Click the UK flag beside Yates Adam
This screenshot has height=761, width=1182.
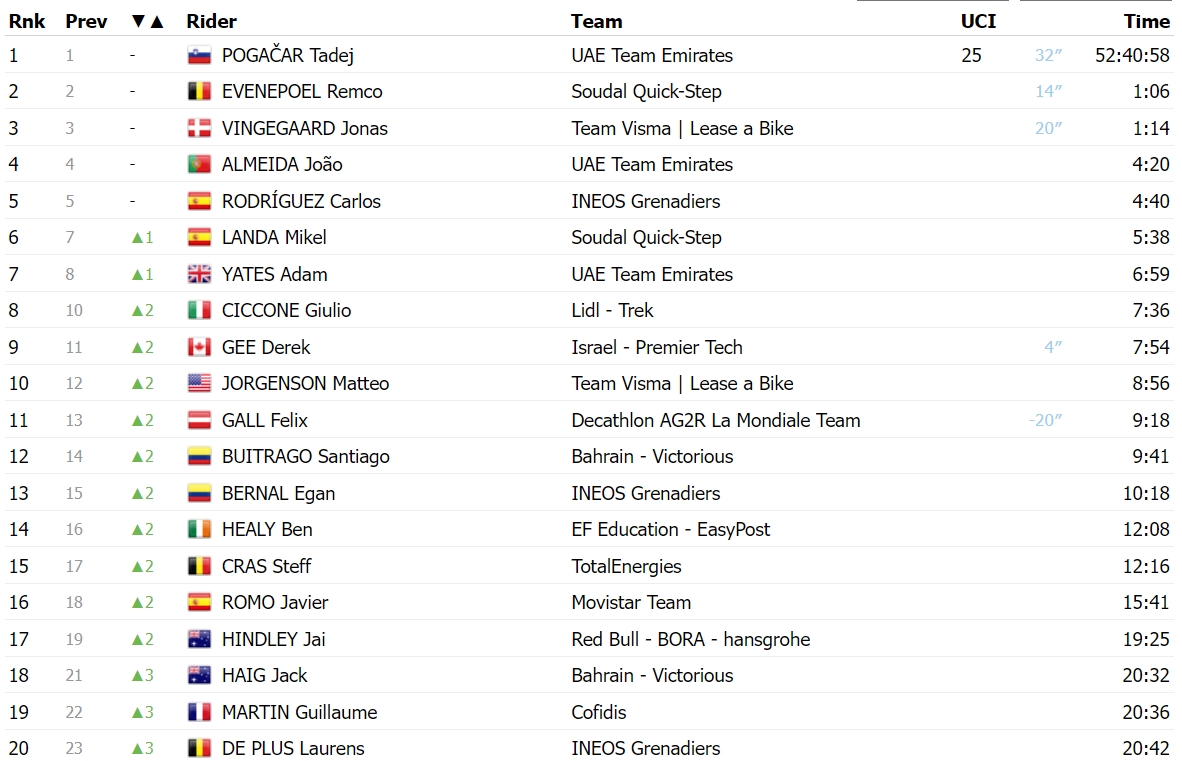pos(199,274)
